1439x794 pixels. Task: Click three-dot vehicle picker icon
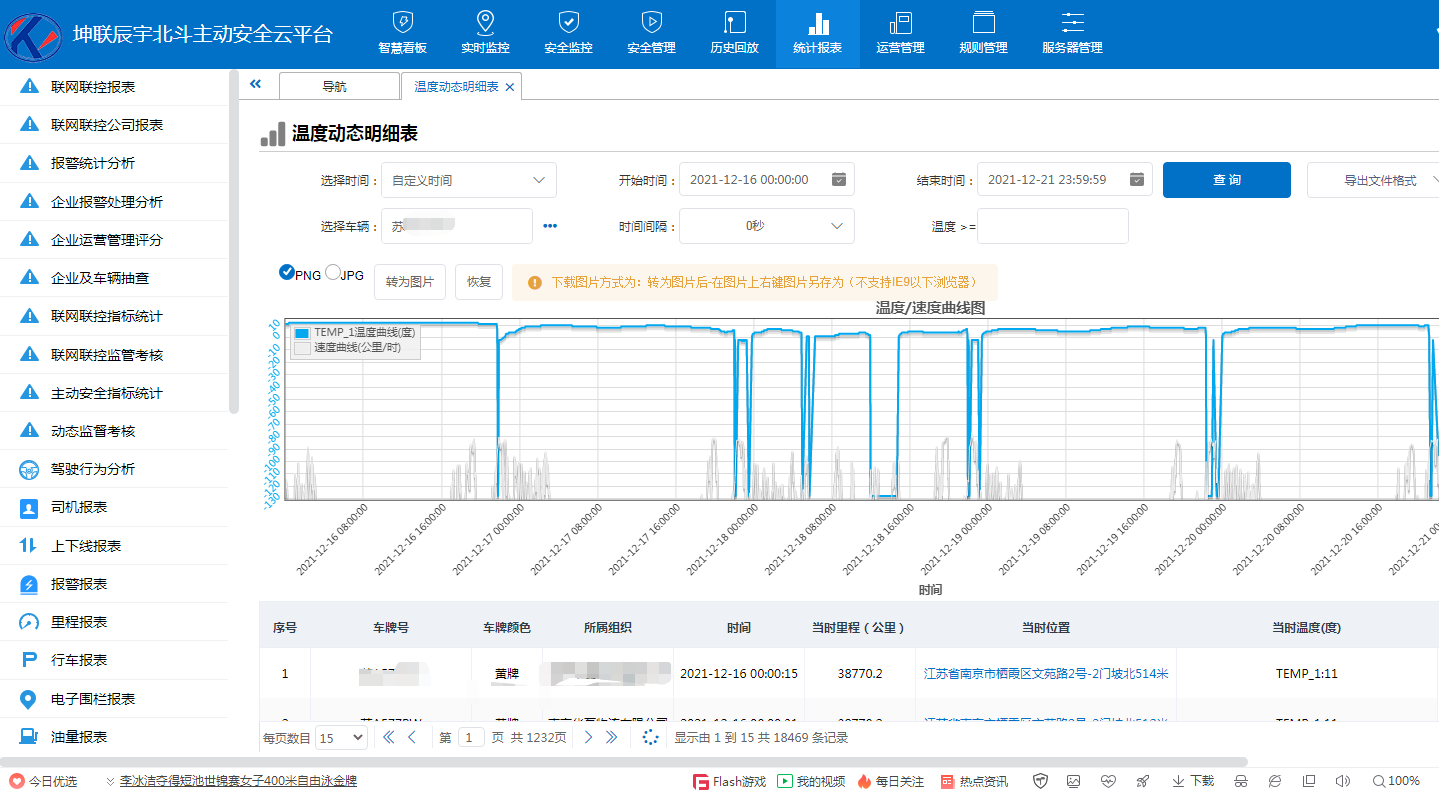point(550,226)
